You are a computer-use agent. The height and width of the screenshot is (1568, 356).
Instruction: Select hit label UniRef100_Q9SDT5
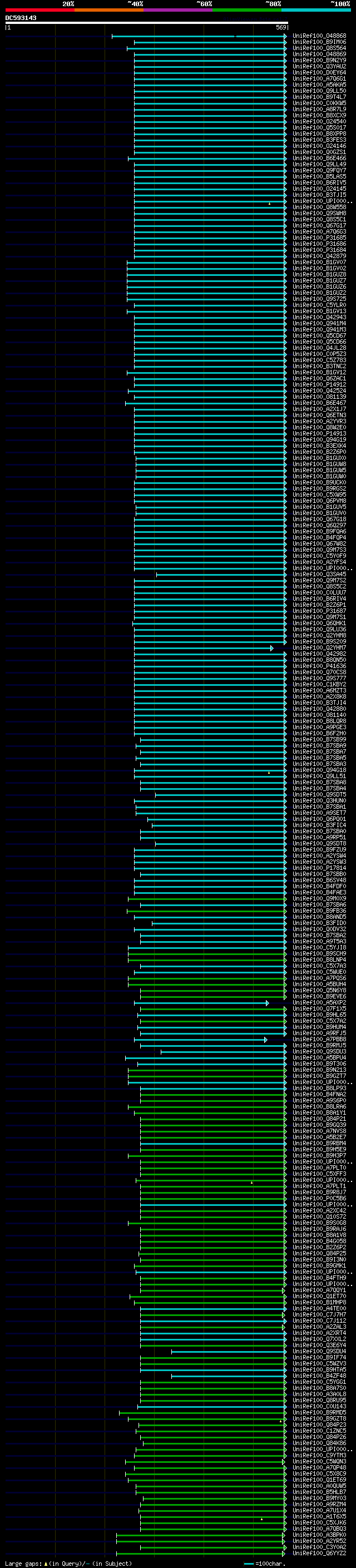point(319,794)
